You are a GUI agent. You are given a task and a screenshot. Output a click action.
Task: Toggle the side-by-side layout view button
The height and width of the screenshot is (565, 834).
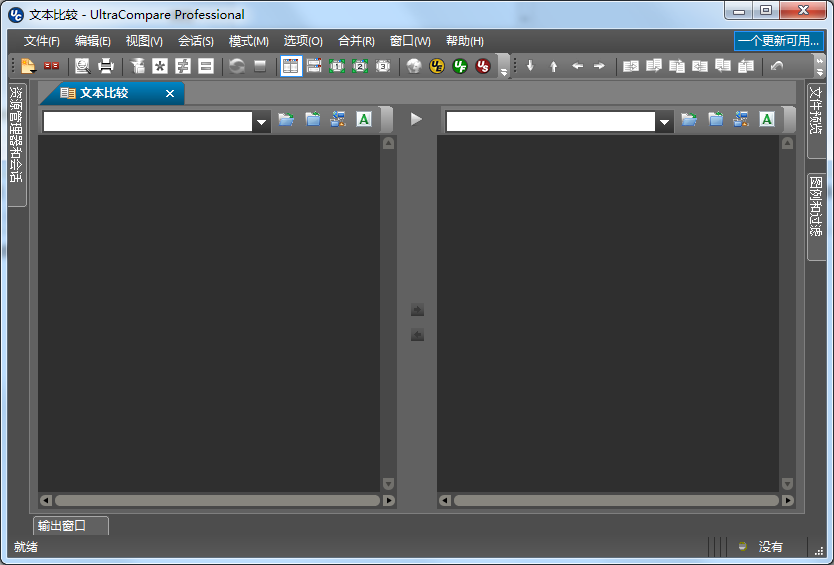tap(290, 66)
